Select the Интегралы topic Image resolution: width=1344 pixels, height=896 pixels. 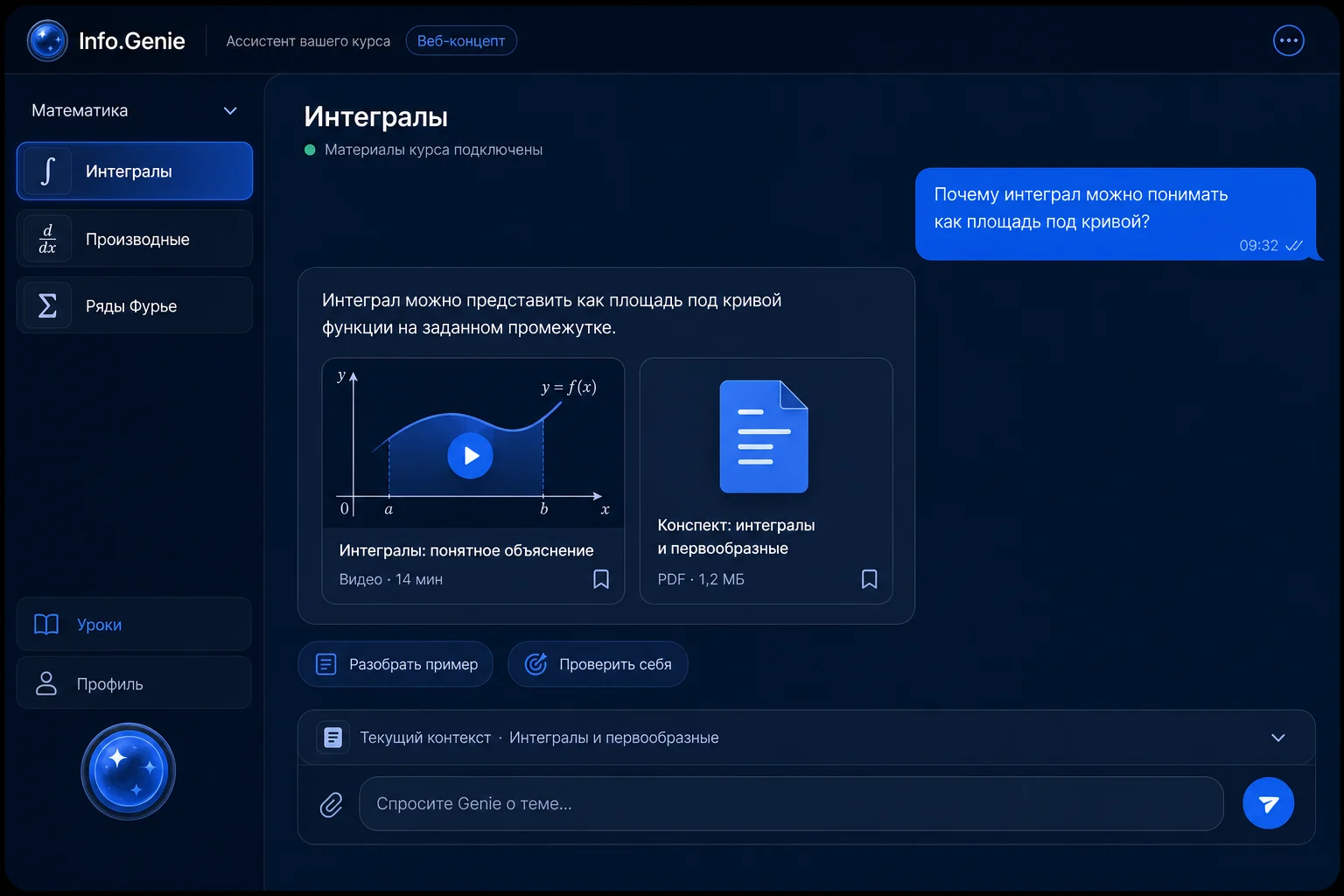(135, 171)
